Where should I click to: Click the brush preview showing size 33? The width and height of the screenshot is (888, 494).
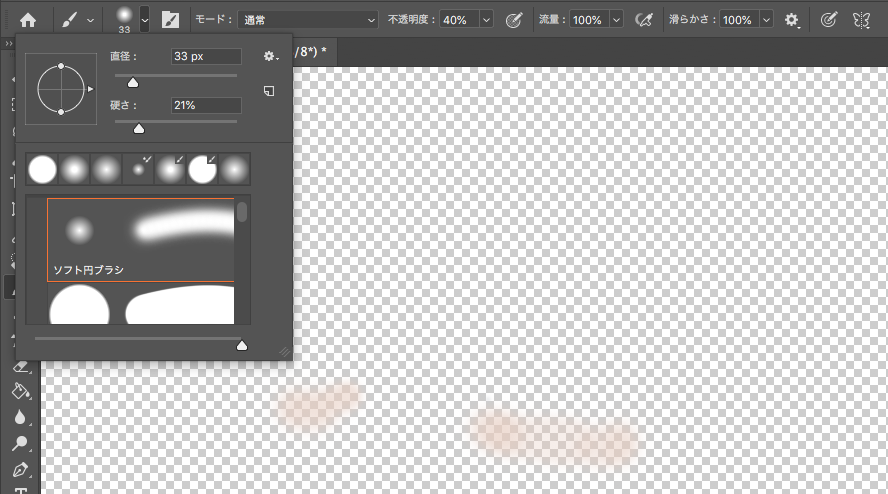pos(124,20)
